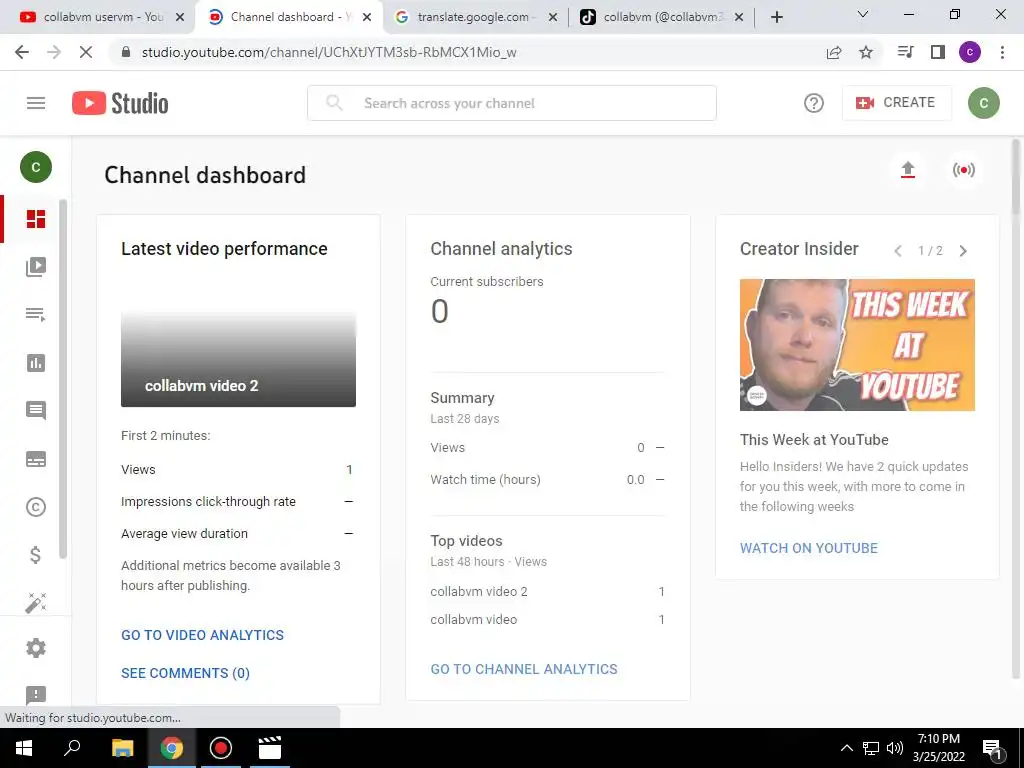The height and width of the screenshot is (768, 1024).
Task: Open the Settings gear icon
Action: click(36, 648)
